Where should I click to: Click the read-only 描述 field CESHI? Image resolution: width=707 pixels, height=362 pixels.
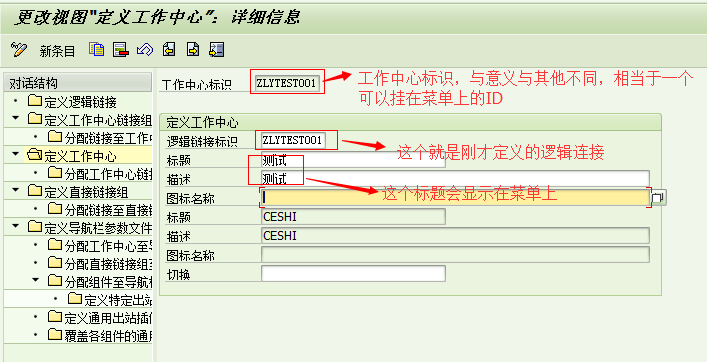point(455,236)
